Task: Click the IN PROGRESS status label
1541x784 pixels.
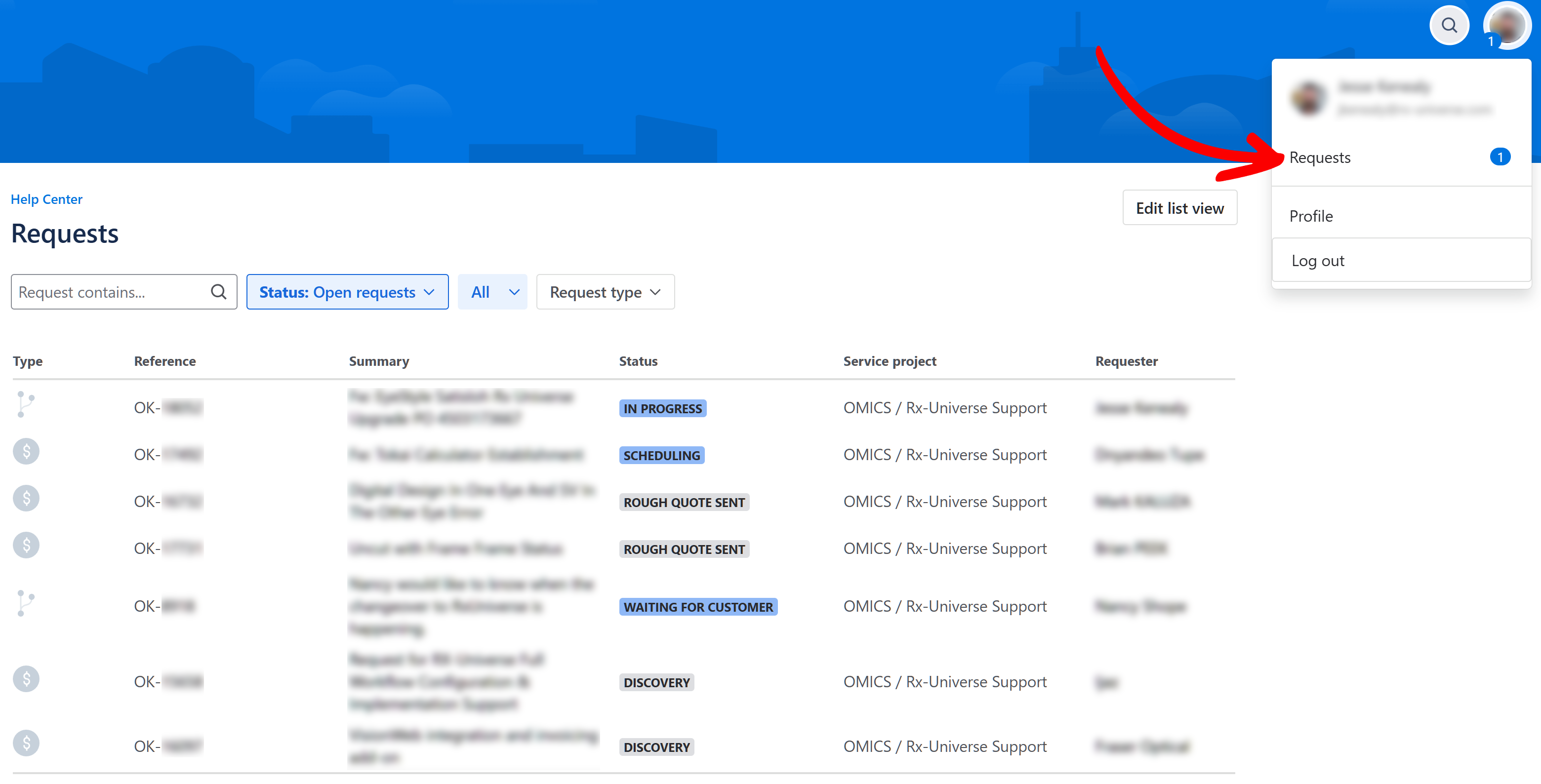Action: (x=662, y=408)
